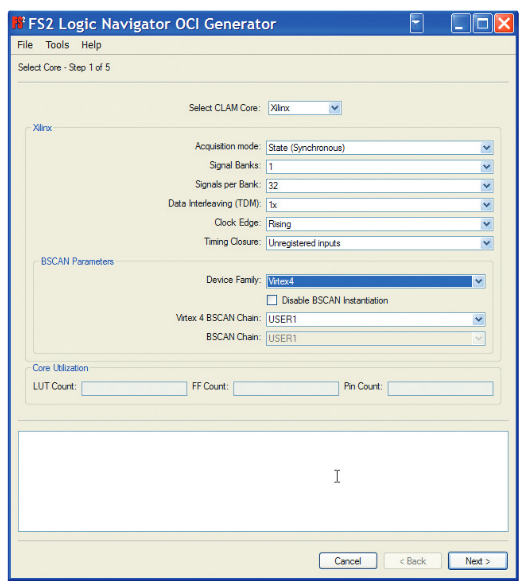This screenshot has height=588, width=526.
Task: Click the title bar extra dropdown arrow icon
Action: [x=417, y=24]
